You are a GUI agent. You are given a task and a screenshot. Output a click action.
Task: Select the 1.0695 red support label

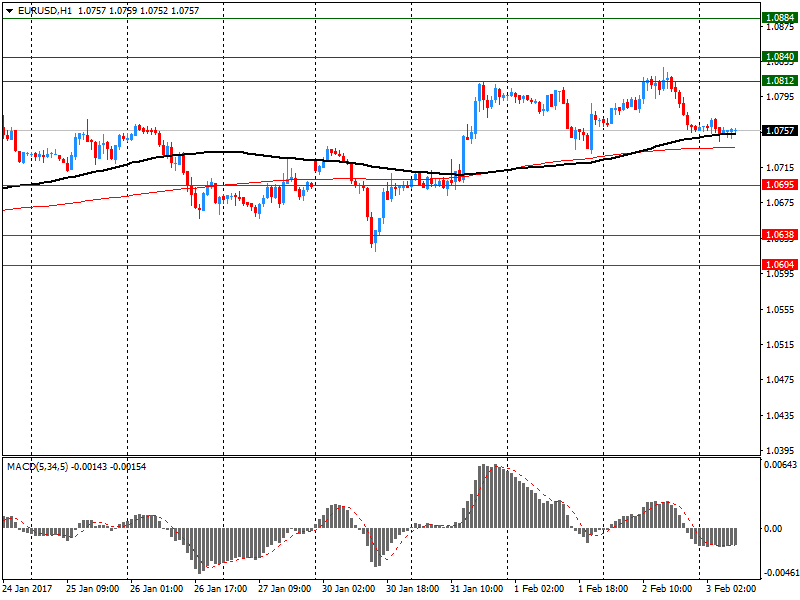tap(780, 185)
